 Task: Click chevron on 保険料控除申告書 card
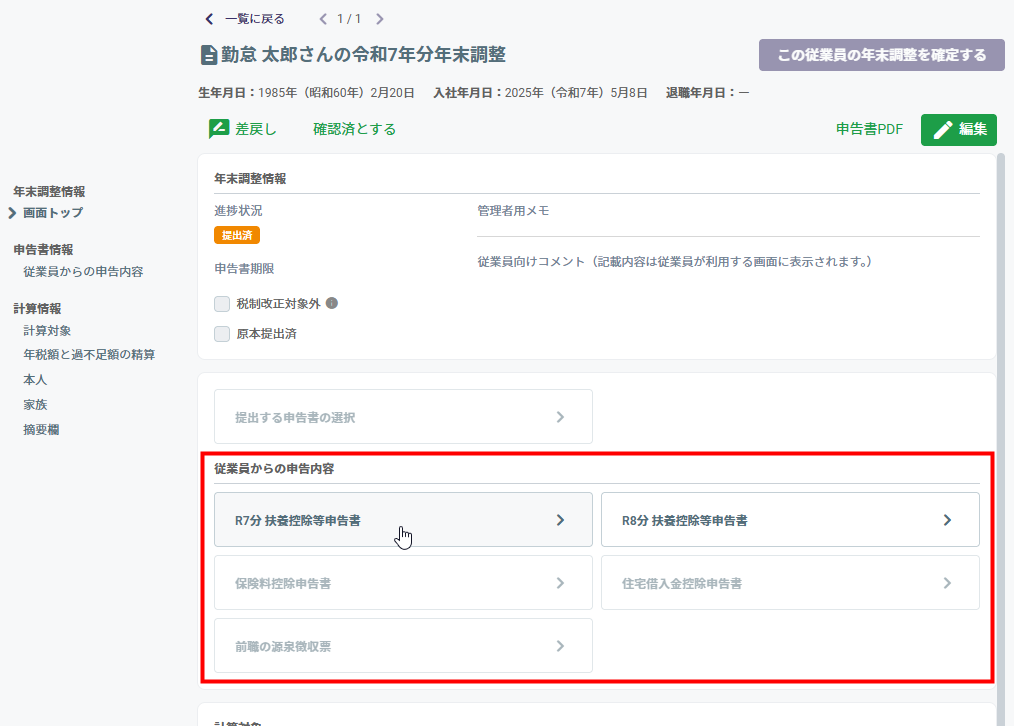pyautogui.click(x=560, y=583)
